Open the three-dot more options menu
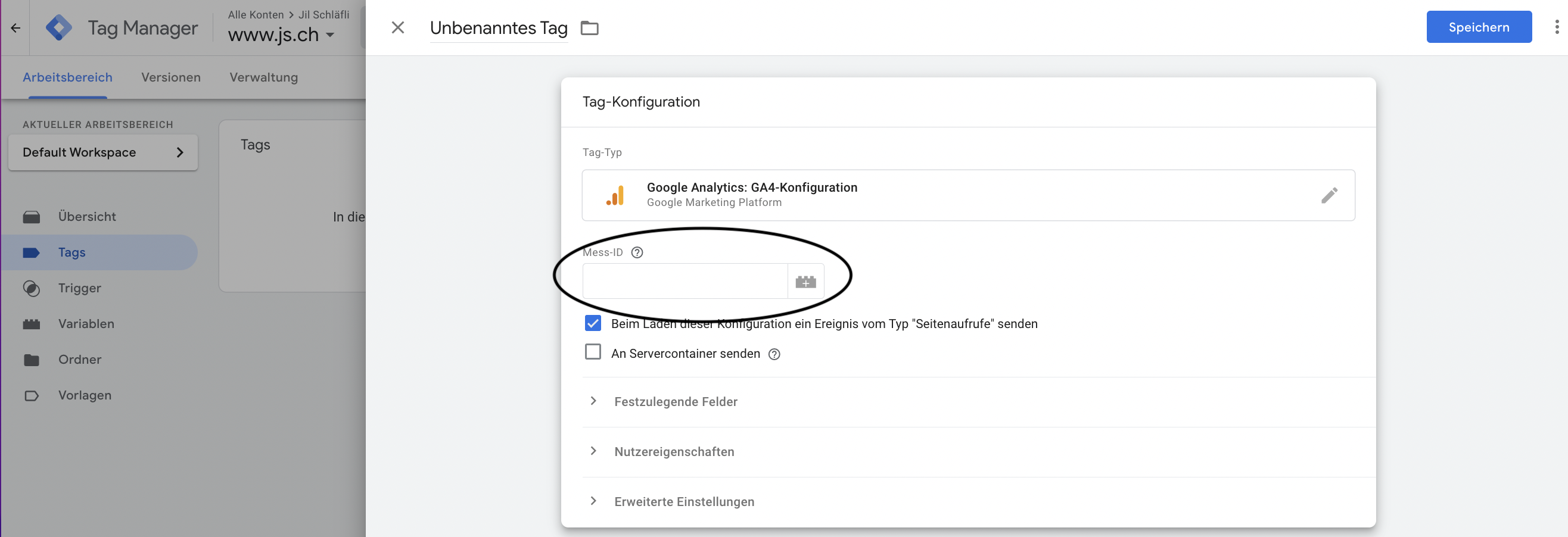Image resolution: width=1568 pixels, height=537 pixels. (1557, 27)
